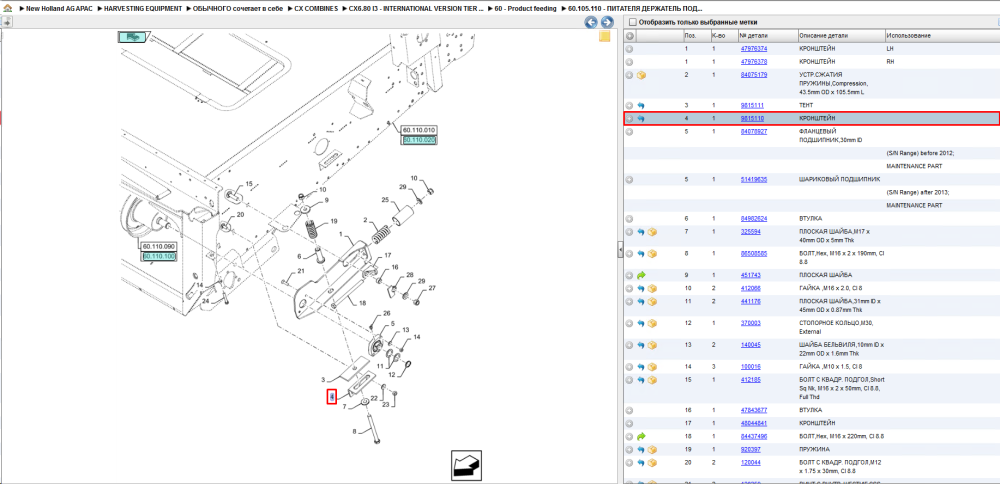The image size is (1000, 484).
Task: Click the package icon for part 370003
Action: (652, 323)
